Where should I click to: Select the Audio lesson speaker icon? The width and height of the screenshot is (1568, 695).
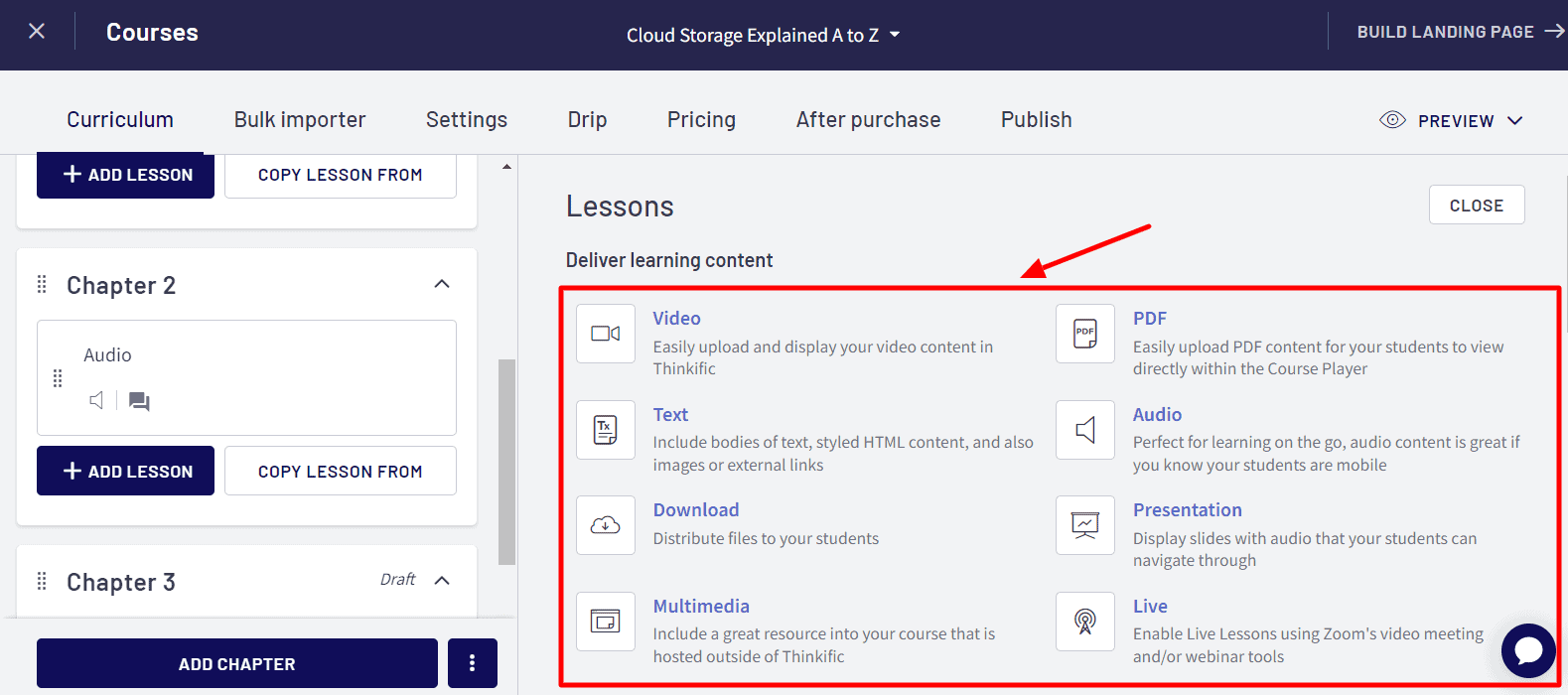1084,430
